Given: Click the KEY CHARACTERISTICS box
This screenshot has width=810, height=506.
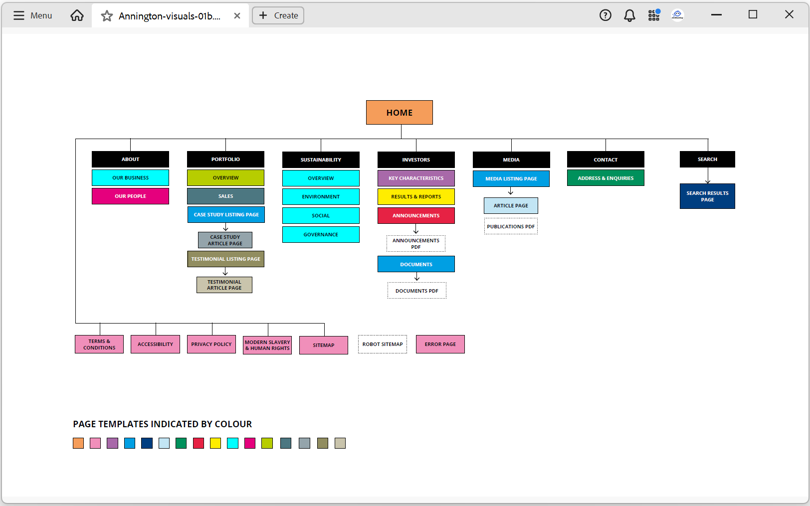Looking at the screenshot, I should tap(416, 178).
